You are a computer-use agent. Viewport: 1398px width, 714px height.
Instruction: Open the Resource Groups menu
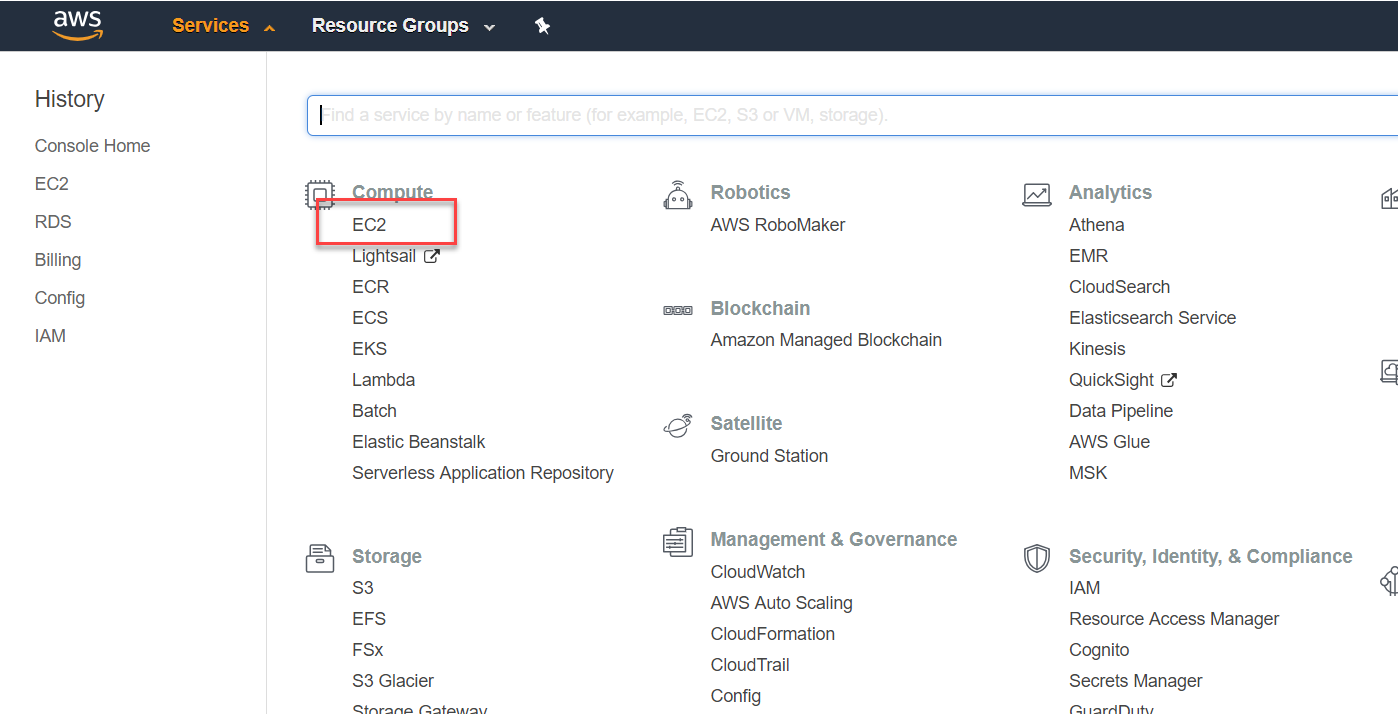pyautogui.click(x=390, y=25)
